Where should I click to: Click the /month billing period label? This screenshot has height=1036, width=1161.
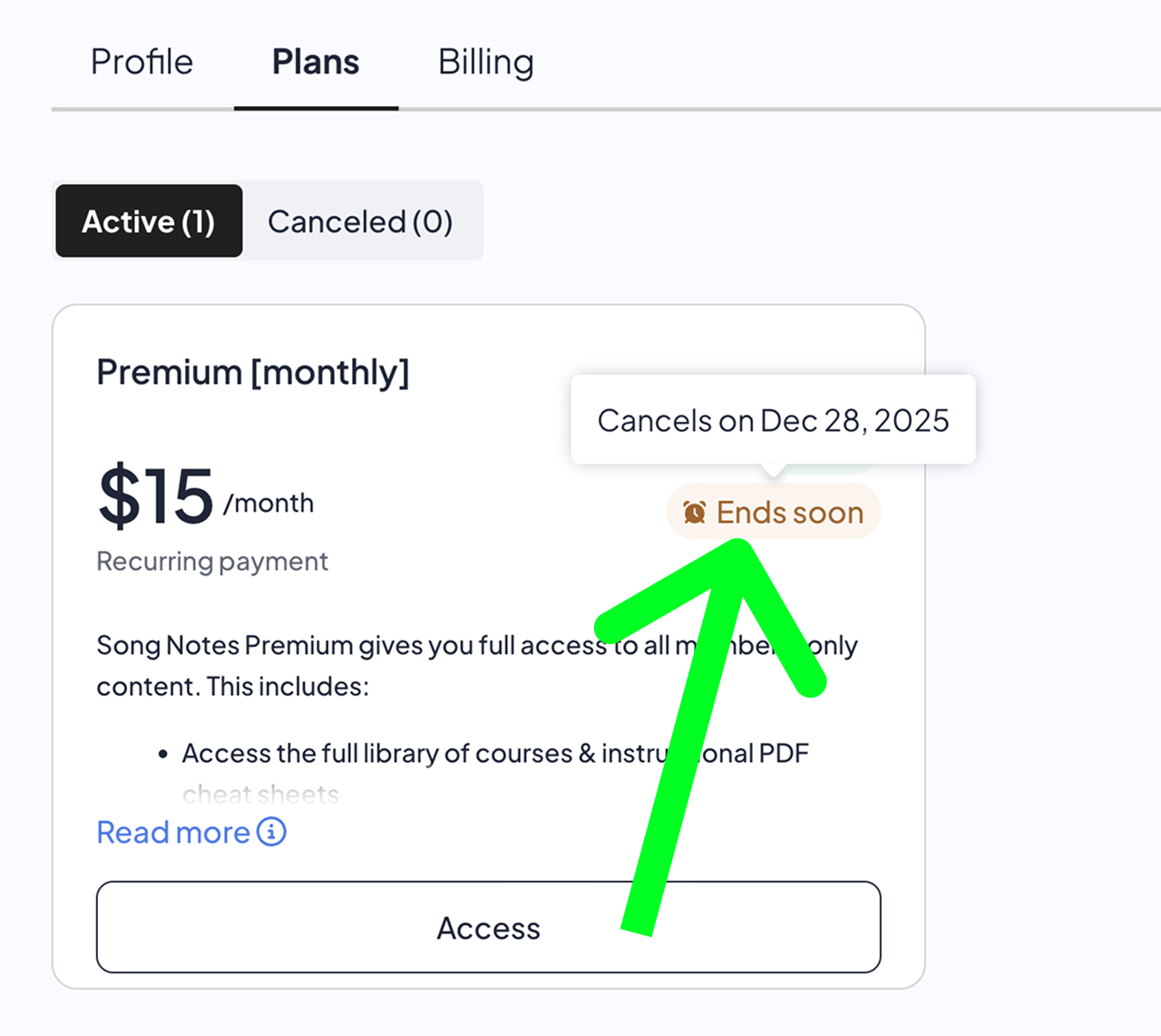click(x=268, y=503)
